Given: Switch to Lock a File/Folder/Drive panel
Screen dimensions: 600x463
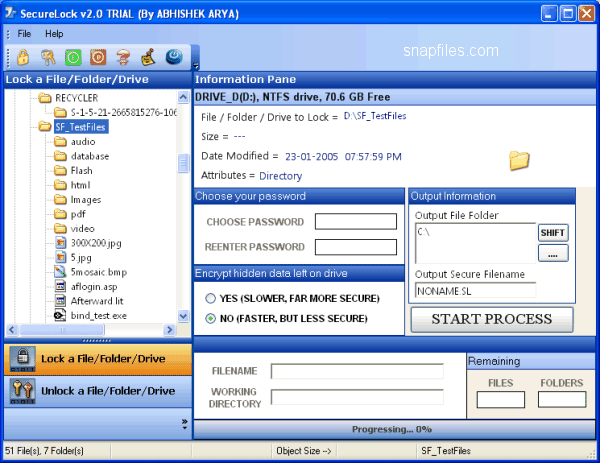Looking at the screenshot, I should (x=98, y=359).
